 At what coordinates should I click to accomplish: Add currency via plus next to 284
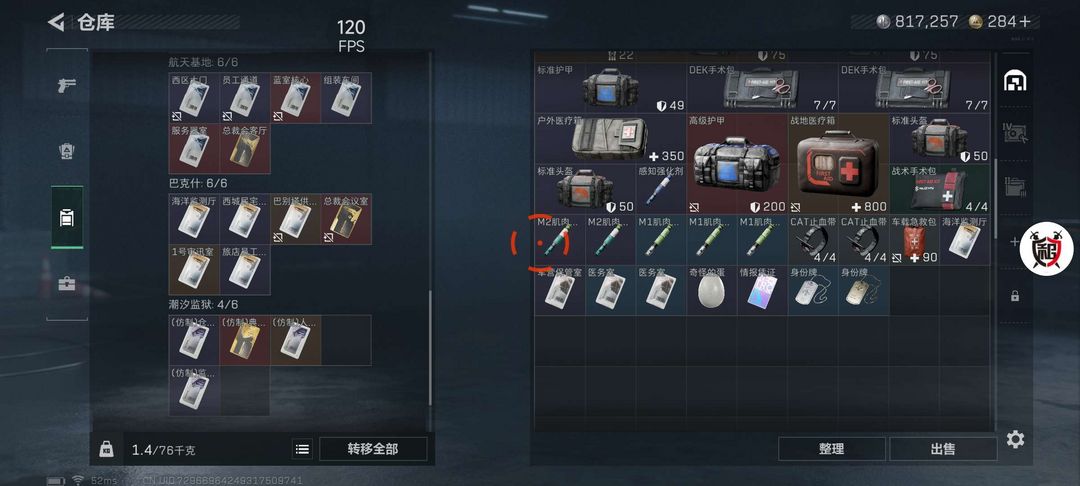coord(1026,22)
